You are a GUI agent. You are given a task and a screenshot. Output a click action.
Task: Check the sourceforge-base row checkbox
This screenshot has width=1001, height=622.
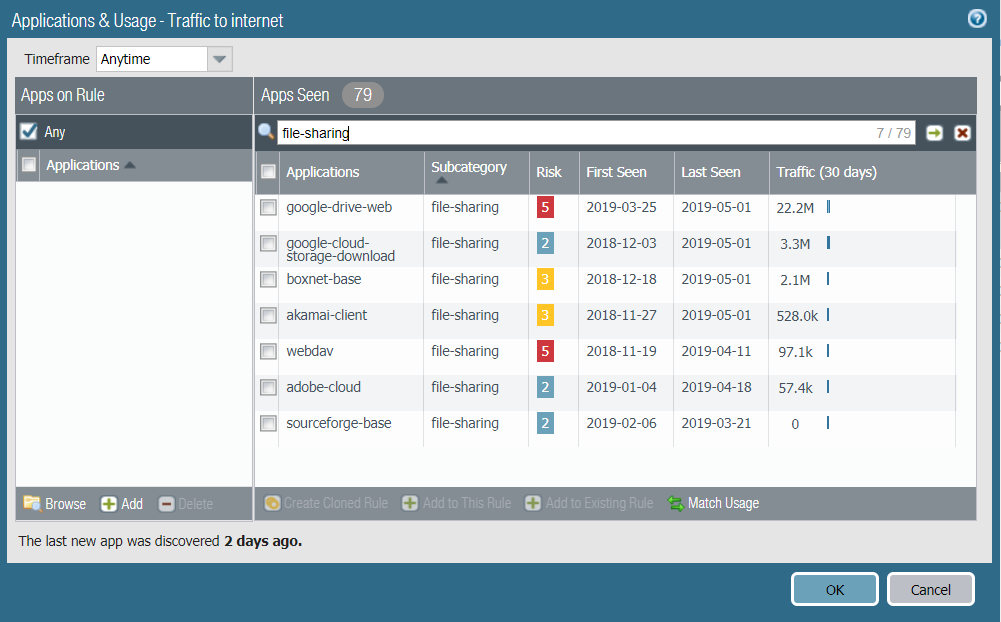(268, 423)
